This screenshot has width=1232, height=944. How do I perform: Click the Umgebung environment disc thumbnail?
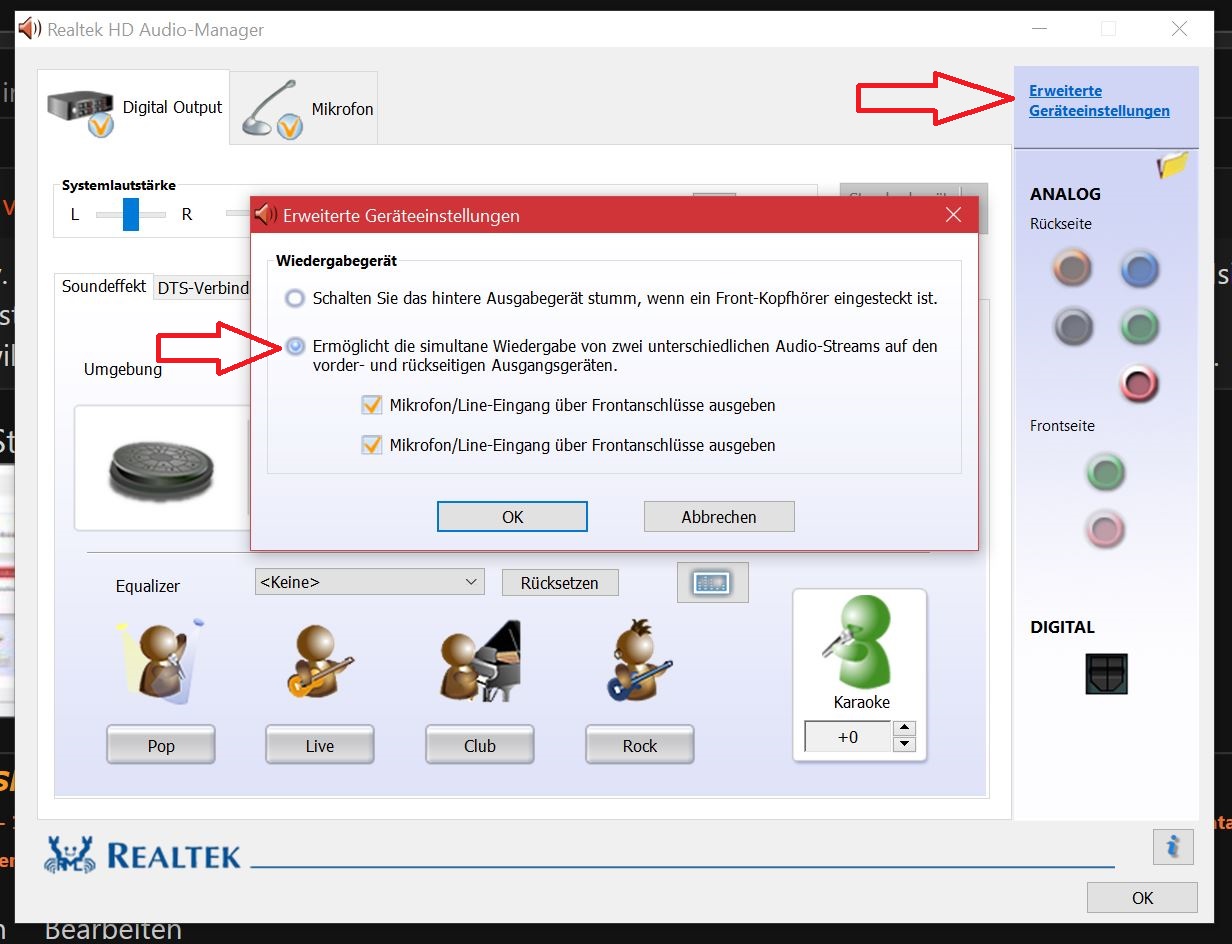pos(162,468)
